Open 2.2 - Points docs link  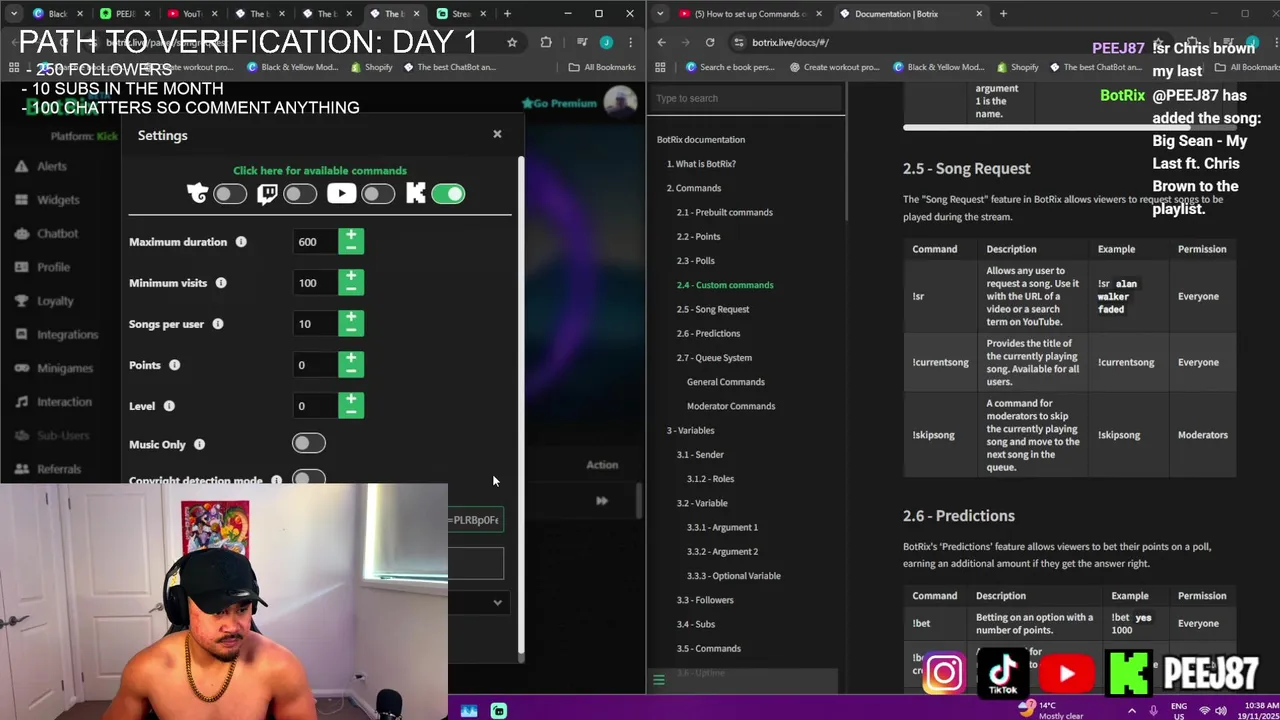point(698,236)
